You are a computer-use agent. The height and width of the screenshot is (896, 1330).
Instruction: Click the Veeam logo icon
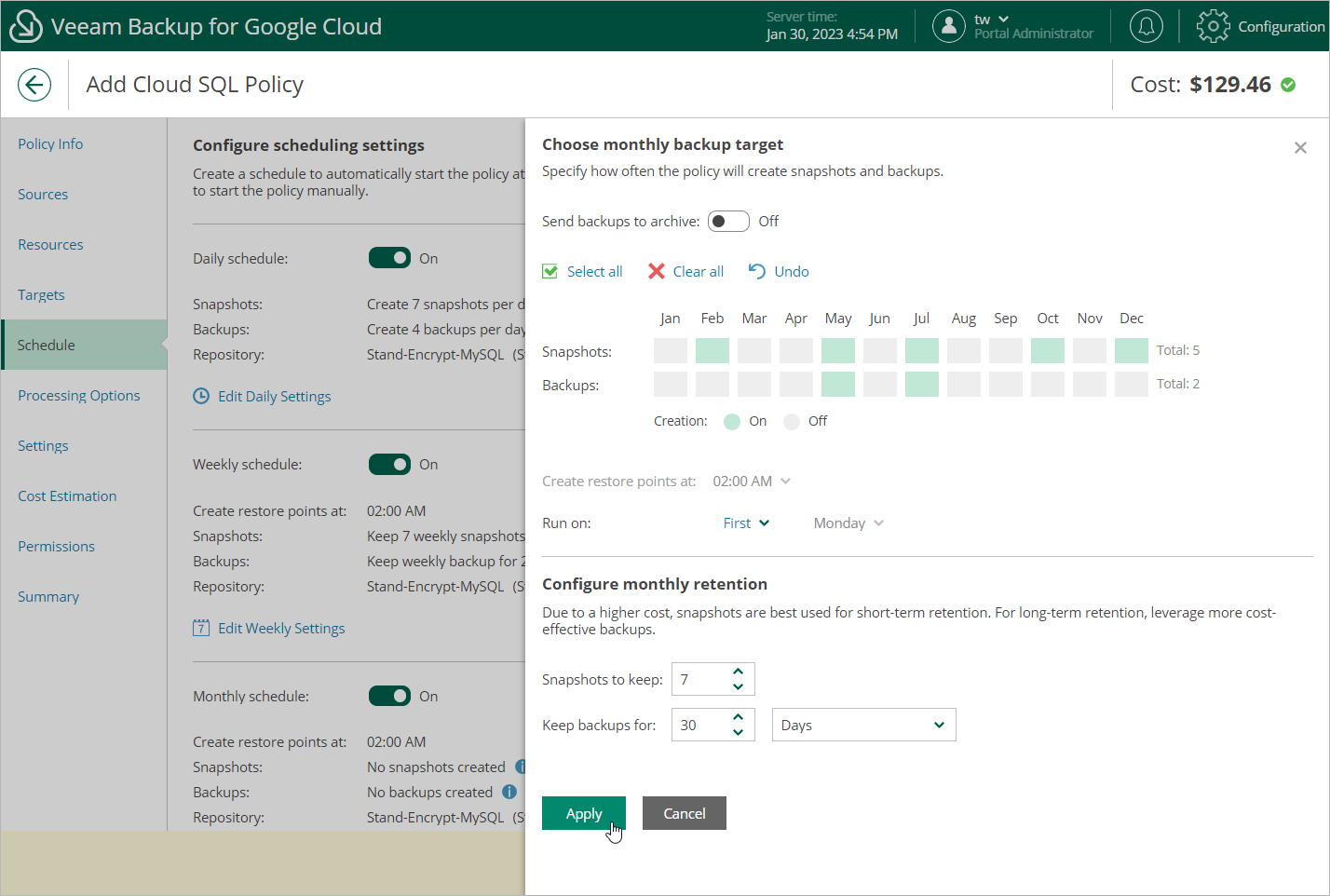25,26
